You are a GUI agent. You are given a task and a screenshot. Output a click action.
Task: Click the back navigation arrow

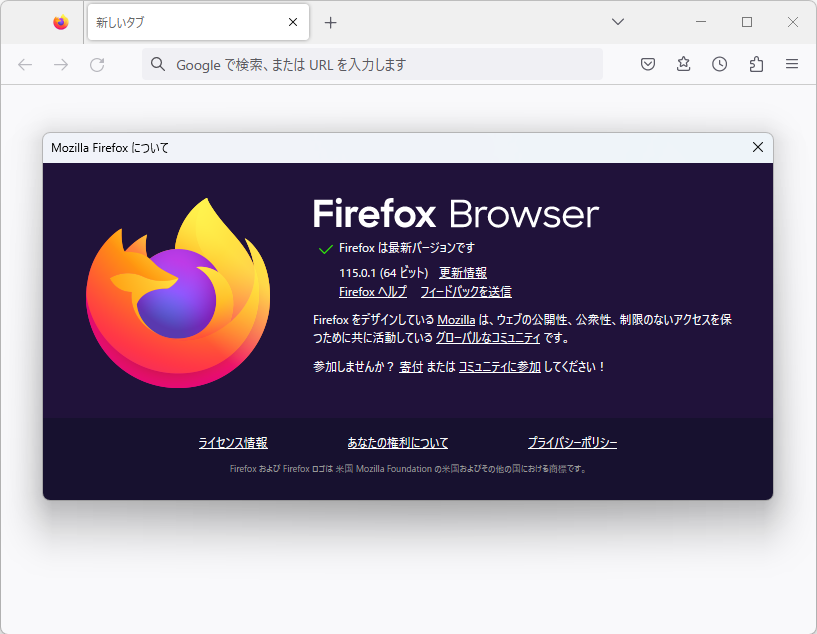click(24, 64)
